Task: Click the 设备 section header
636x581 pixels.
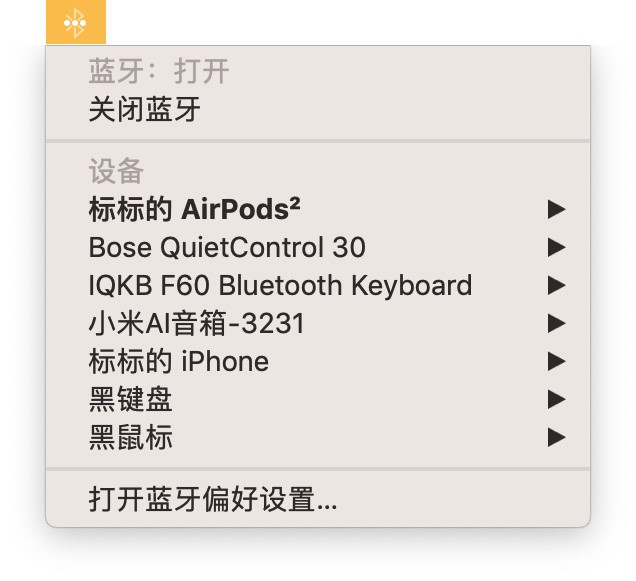Action: [116, 171]
